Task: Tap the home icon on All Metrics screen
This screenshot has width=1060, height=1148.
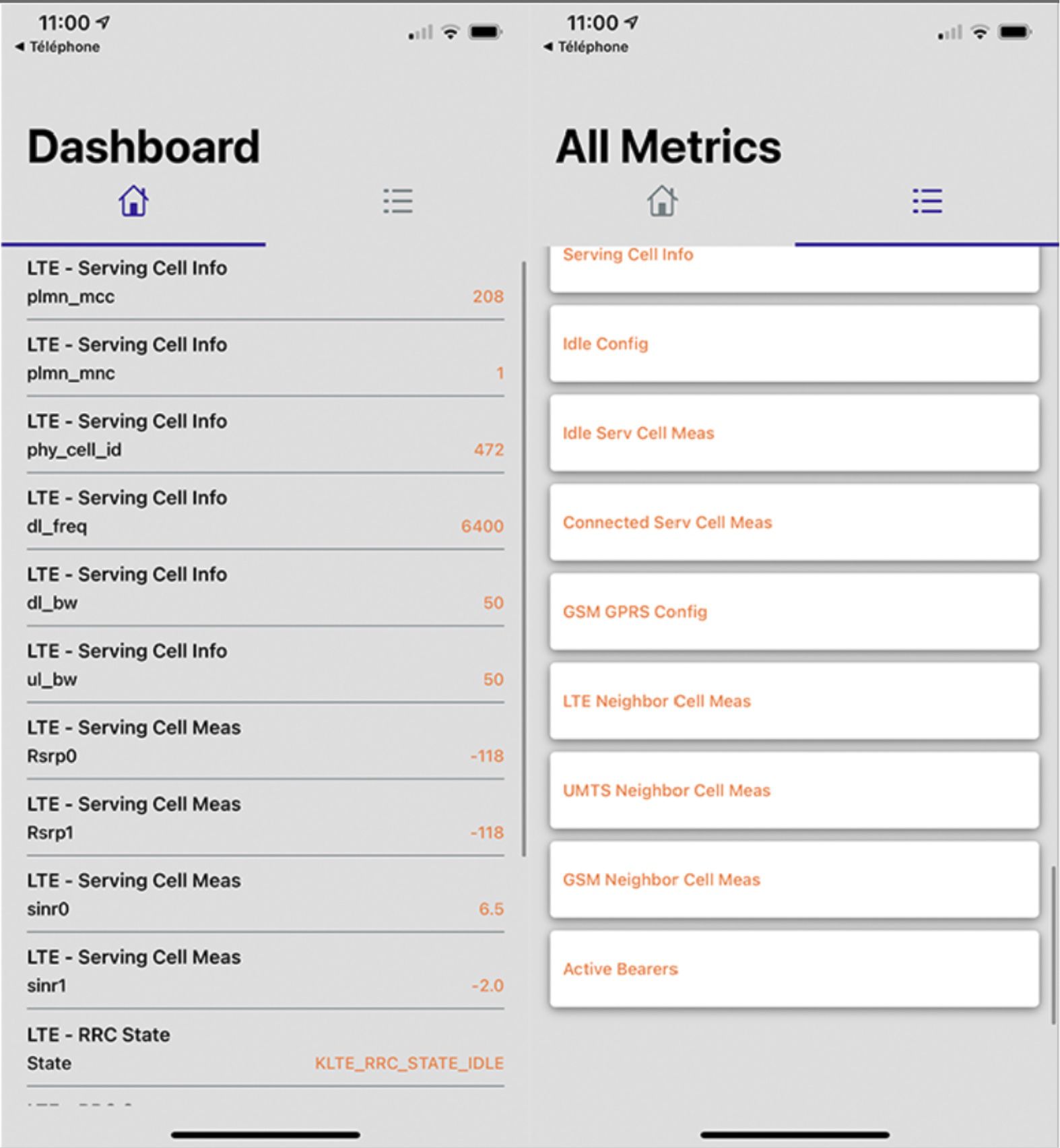Action: click(662, 201)
